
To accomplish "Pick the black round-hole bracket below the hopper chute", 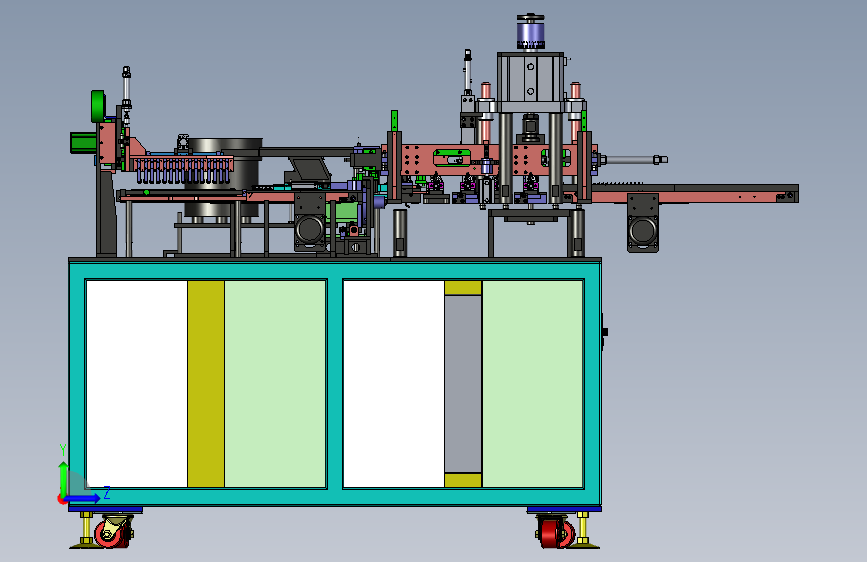I will click(x=310, y=221).
